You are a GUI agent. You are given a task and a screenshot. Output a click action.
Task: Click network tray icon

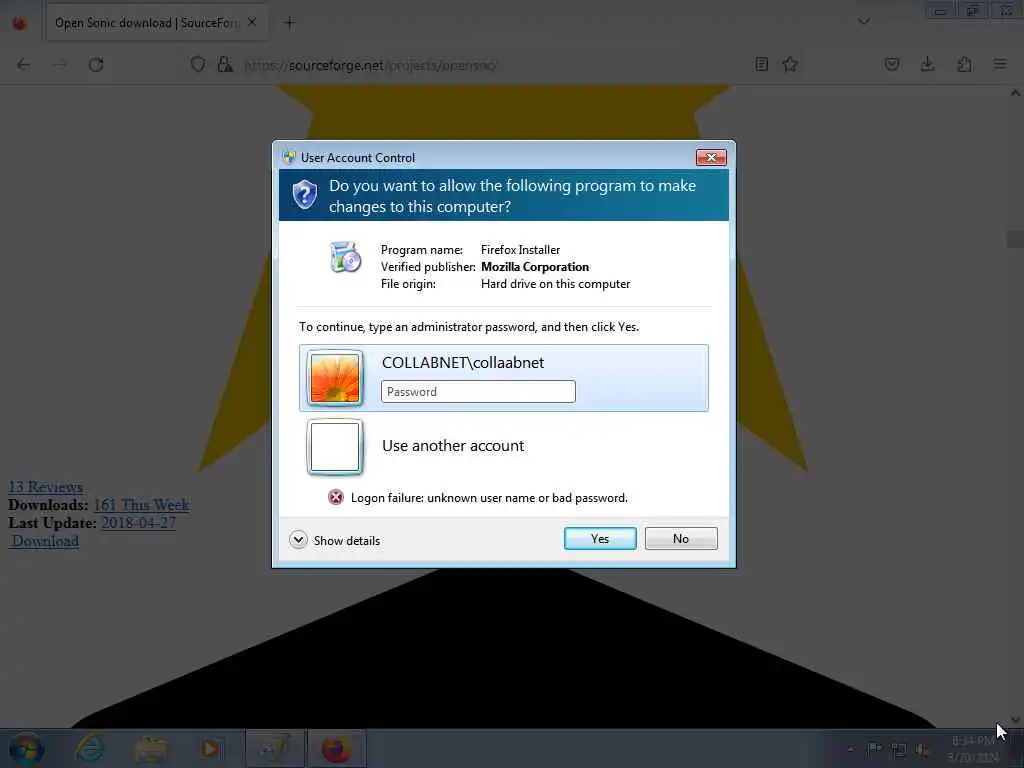pos(899,750)
